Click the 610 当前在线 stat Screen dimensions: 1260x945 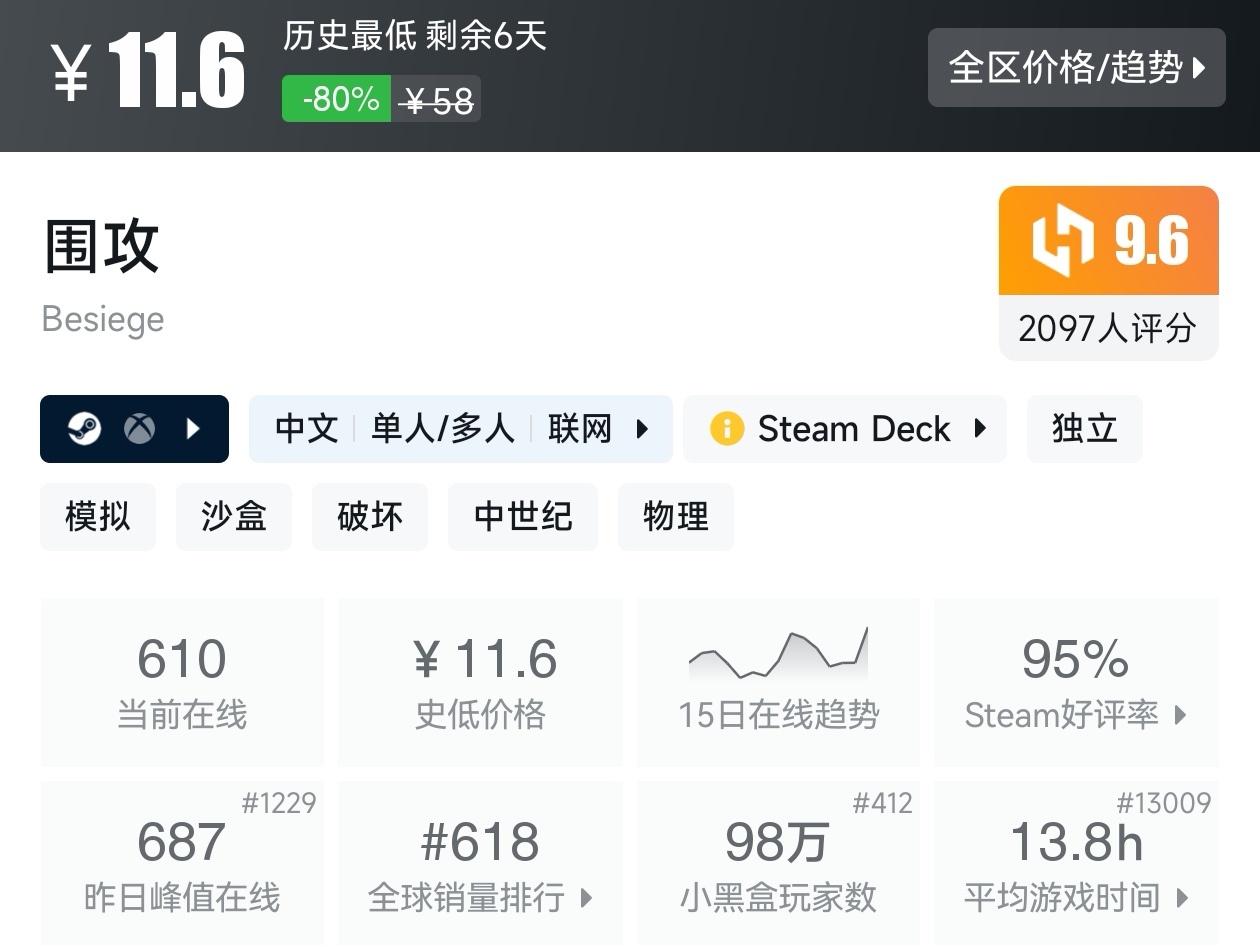click(x=182, y=683)
